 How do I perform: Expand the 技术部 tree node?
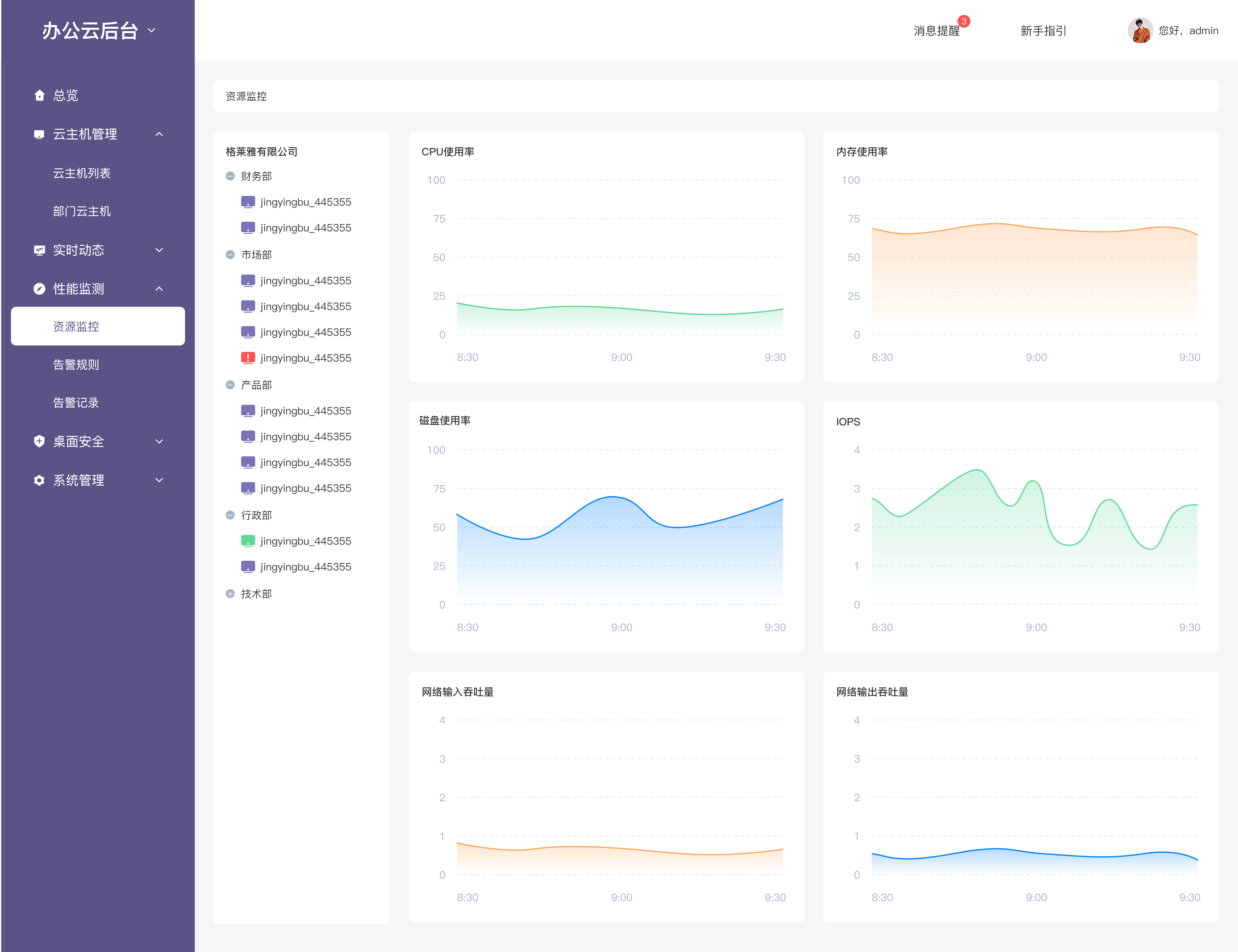230,594
